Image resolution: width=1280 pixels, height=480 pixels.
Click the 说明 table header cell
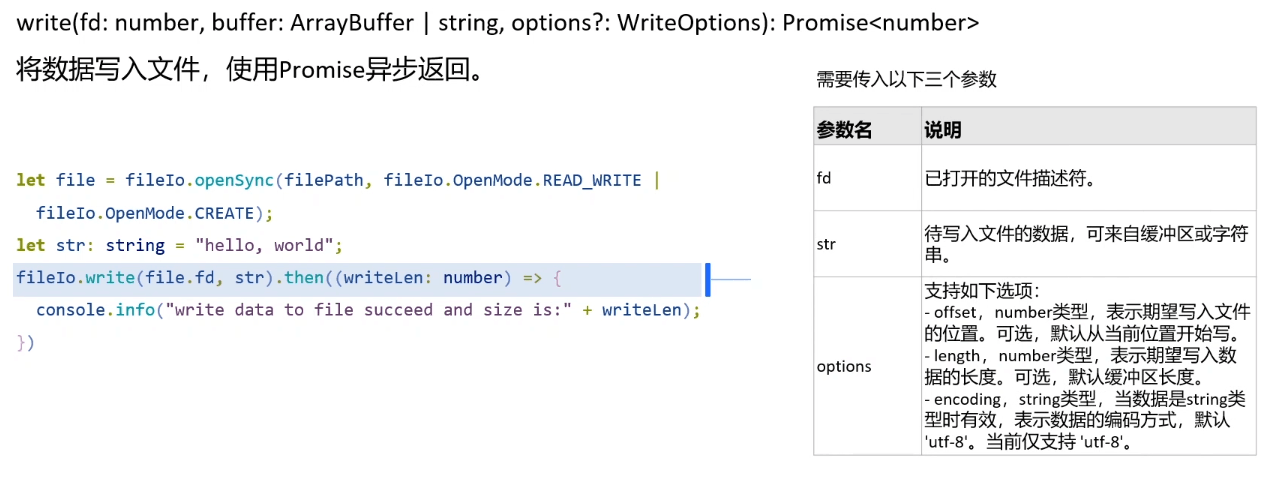click(1088, 129)
